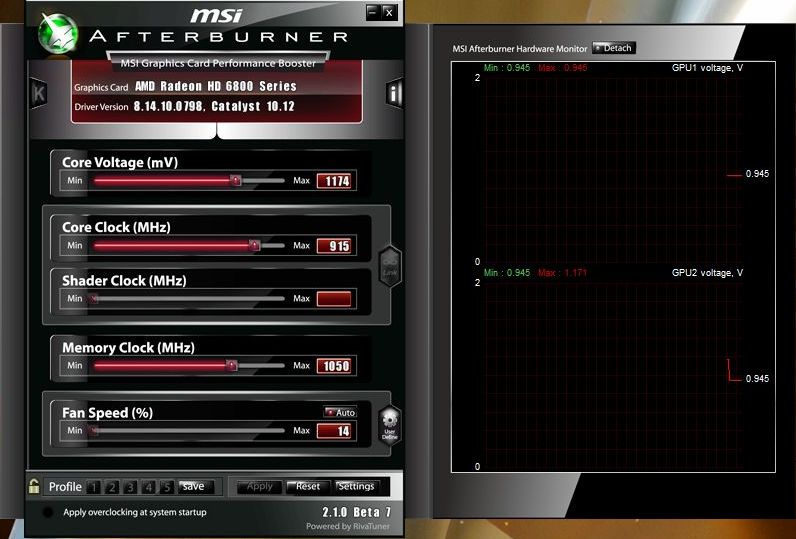This screenshot has width=796, height=539.
Task: Select profile slot 5
Action: tap(167, 487)
